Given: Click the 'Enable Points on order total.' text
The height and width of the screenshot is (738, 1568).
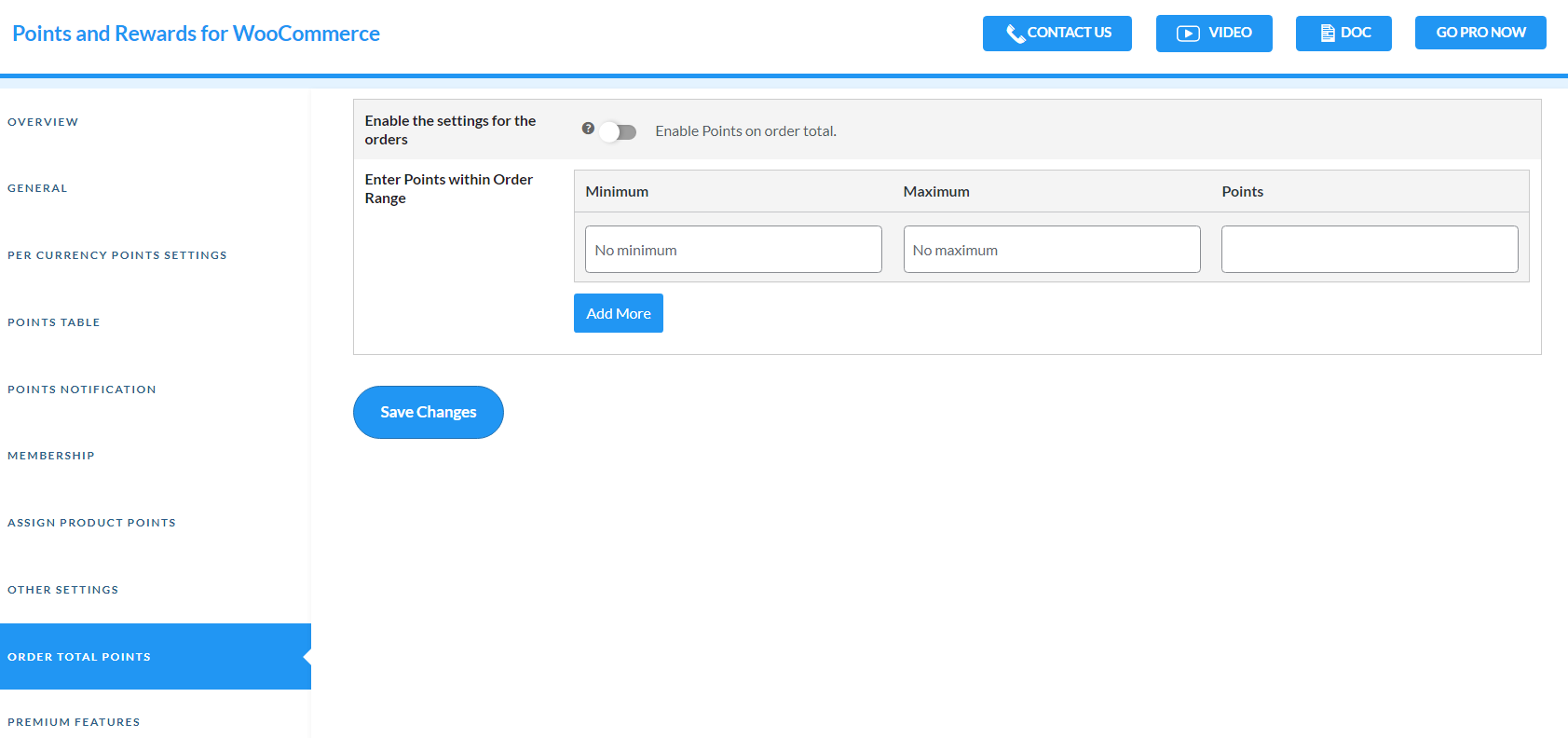Looking at the screenshot, I should click(745, 131).
